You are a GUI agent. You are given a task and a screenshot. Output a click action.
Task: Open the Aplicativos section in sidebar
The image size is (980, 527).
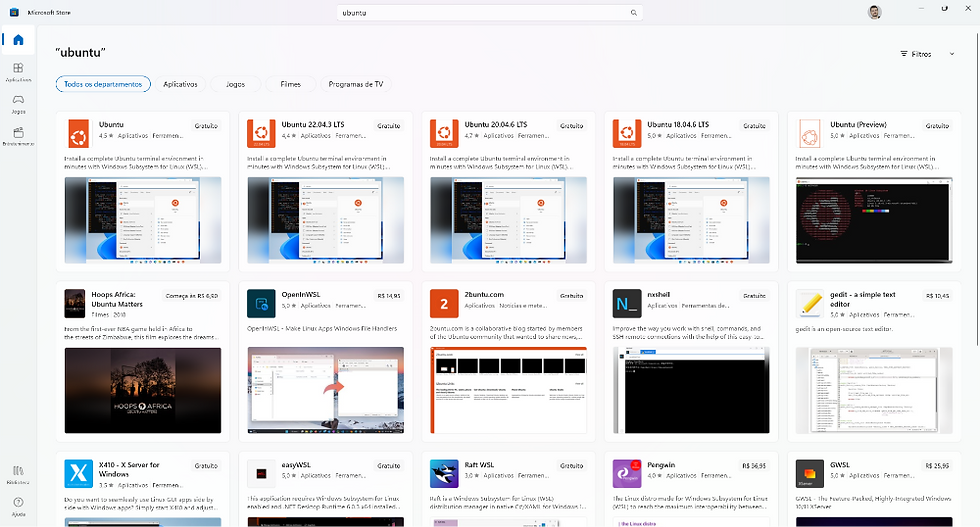pyautogui.click(x=18, y=72)
